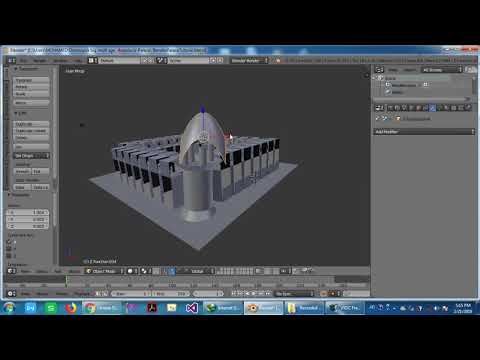Click the Translate button in tool shelf
The image size is (480, 360).
32,80
